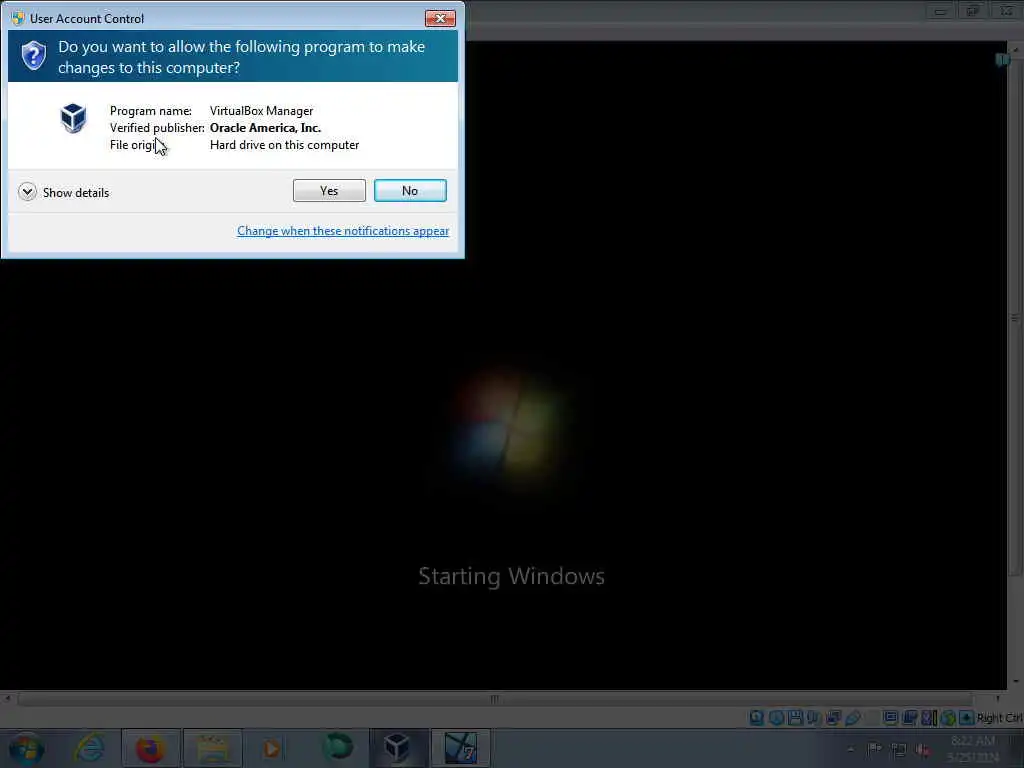Click muted volume tray icon
The height and width of the screenshot is (768, 1024).
pyautogui.click(x=923, y=750)
